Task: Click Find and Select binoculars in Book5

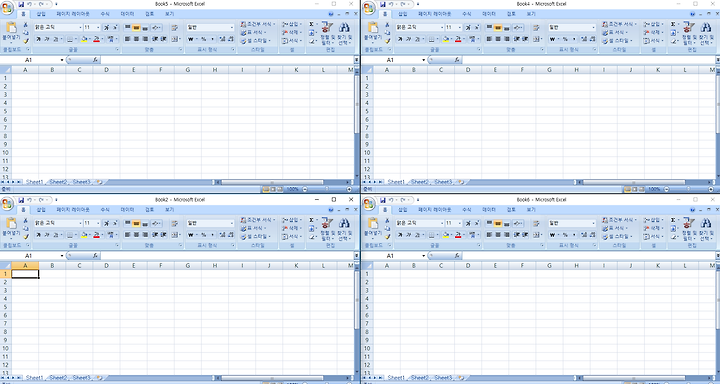Action: point(344,33)
